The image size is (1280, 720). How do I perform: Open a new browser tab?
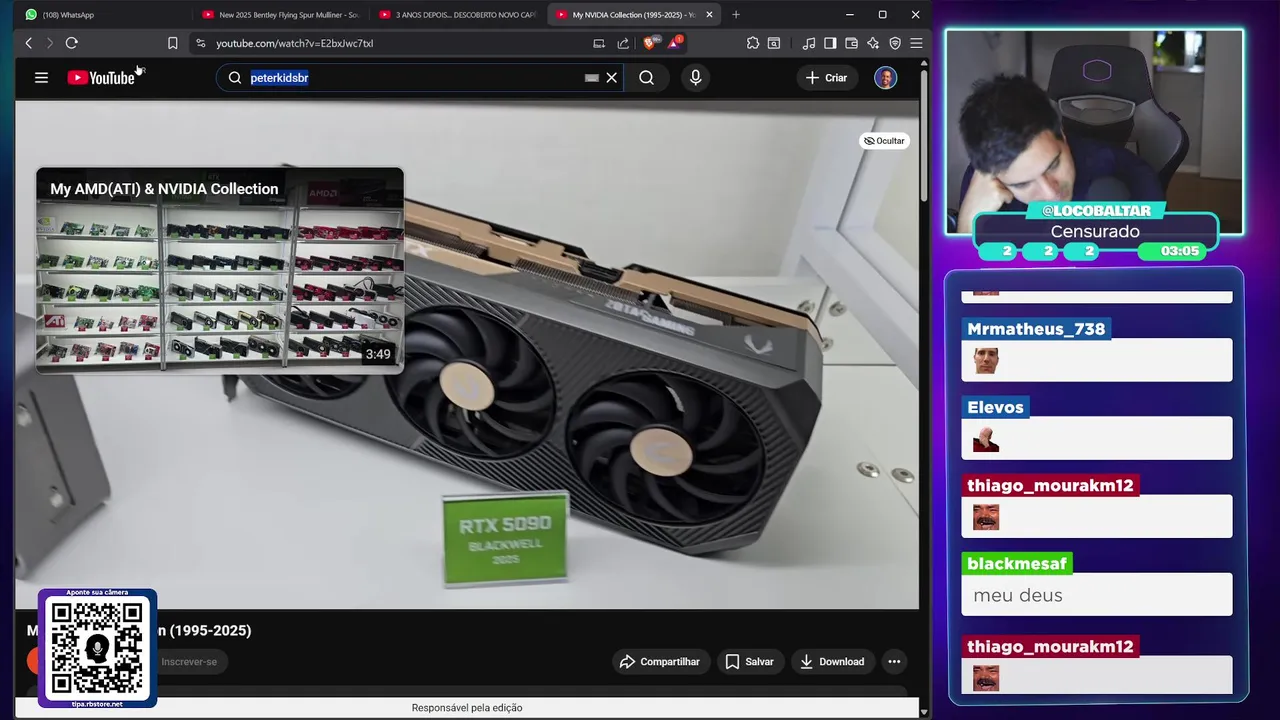[736, 15]
